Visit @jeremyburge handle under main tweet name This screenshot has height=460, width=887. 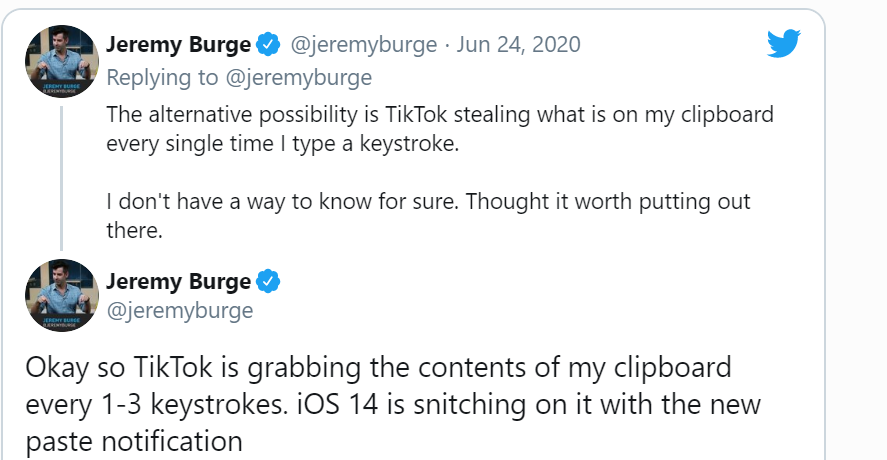click(x=180, y=311)
